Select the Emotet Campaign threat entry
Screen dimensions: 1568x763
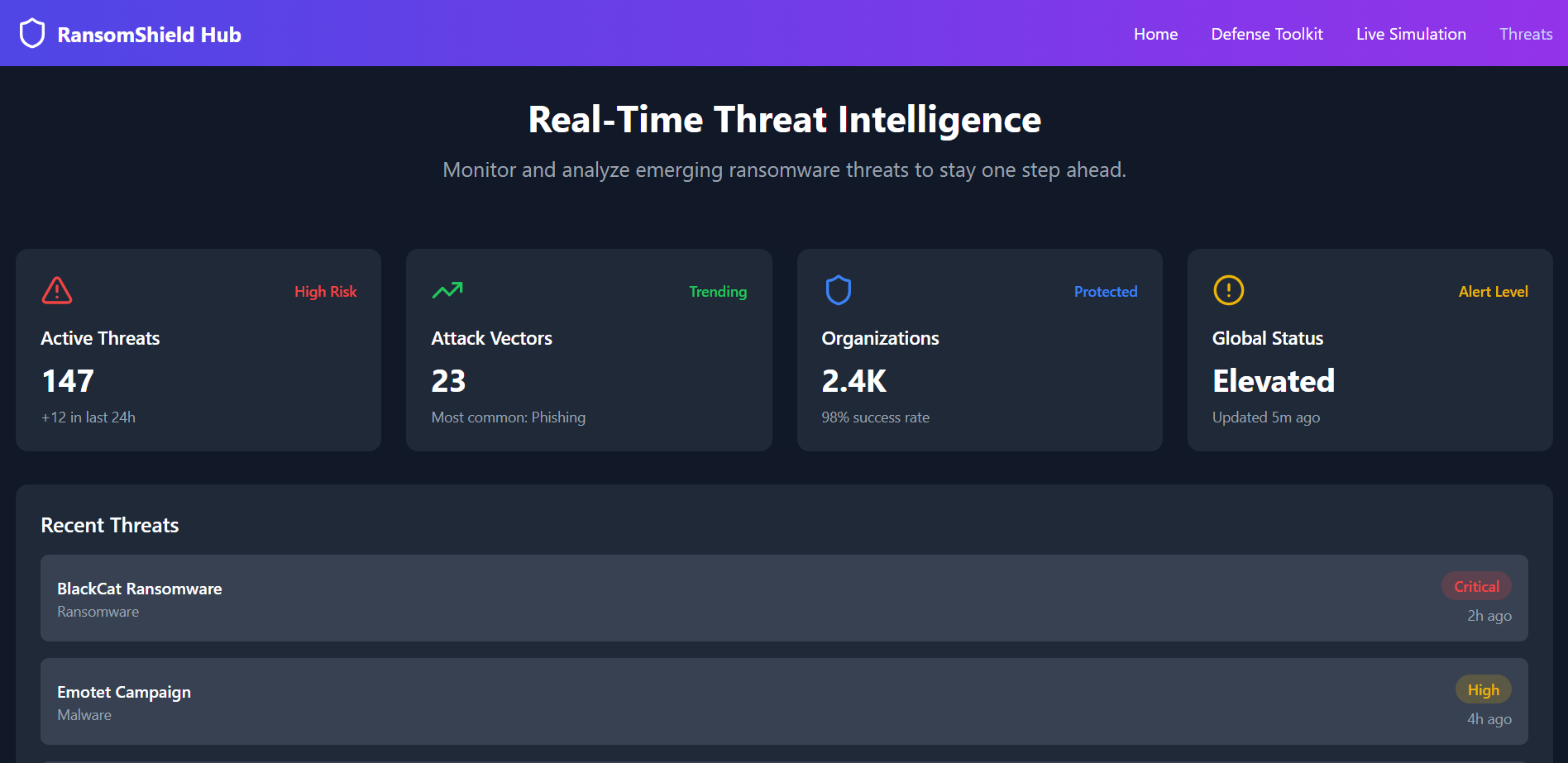click(784, 702)
